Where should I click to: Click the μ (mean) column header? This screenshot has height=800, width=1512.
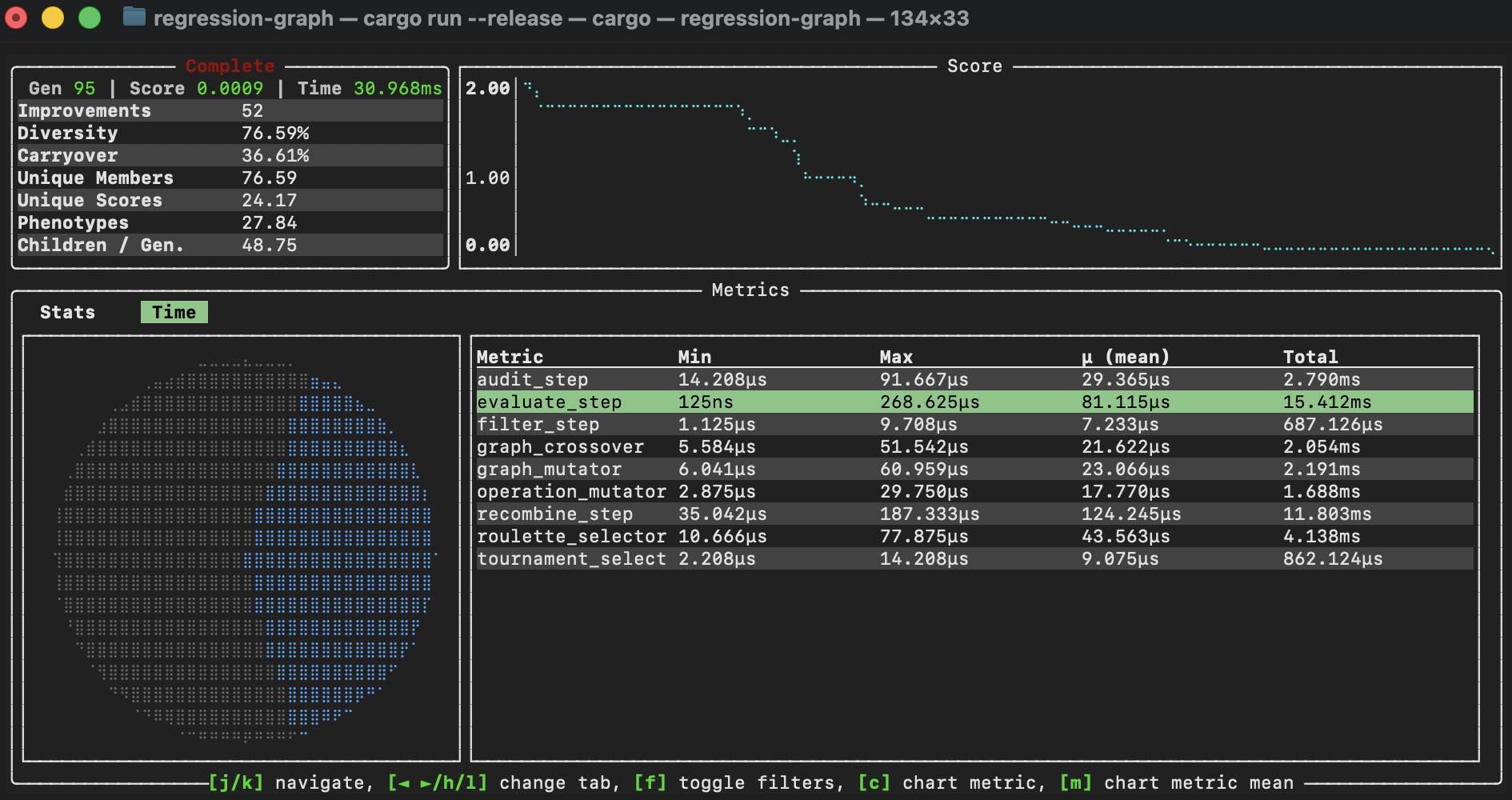coord(1125,357)
